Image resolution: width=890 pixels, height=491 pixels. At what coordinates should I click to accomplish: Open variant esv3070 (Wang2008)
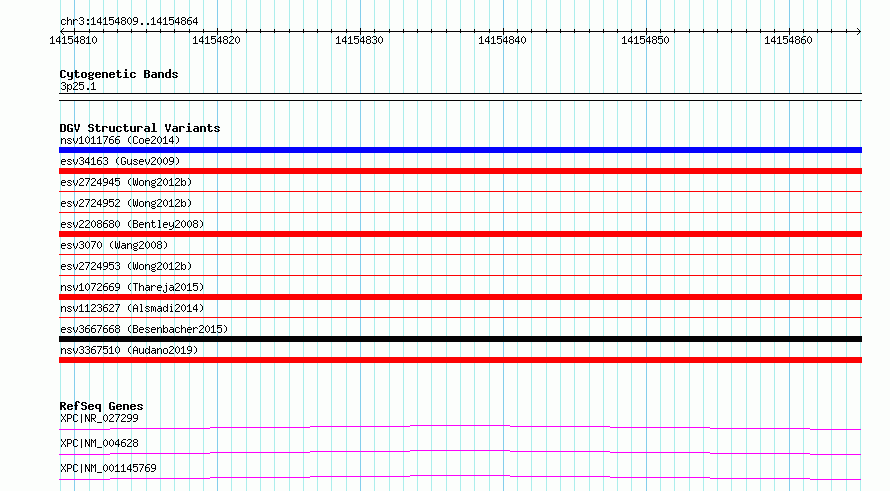pos(114,245)
